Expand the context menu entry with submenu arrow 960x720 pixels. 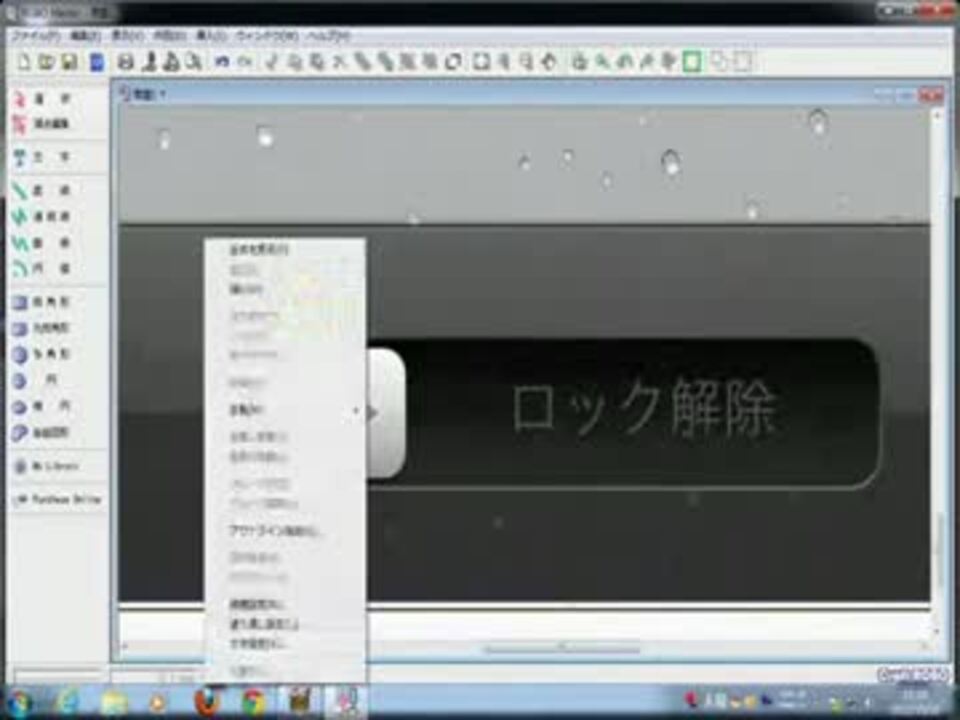[286, 411]
